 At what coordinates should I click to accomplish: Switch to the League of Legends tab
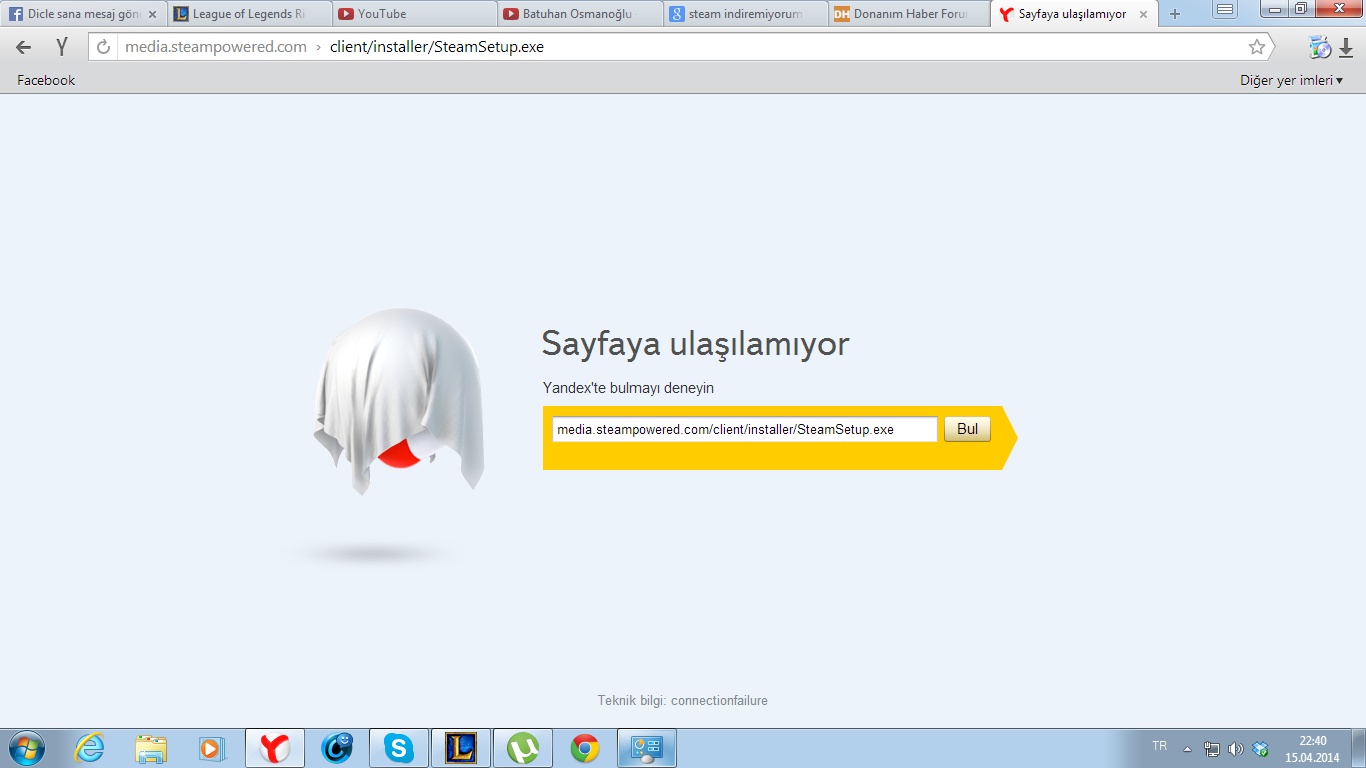point(247,14)
